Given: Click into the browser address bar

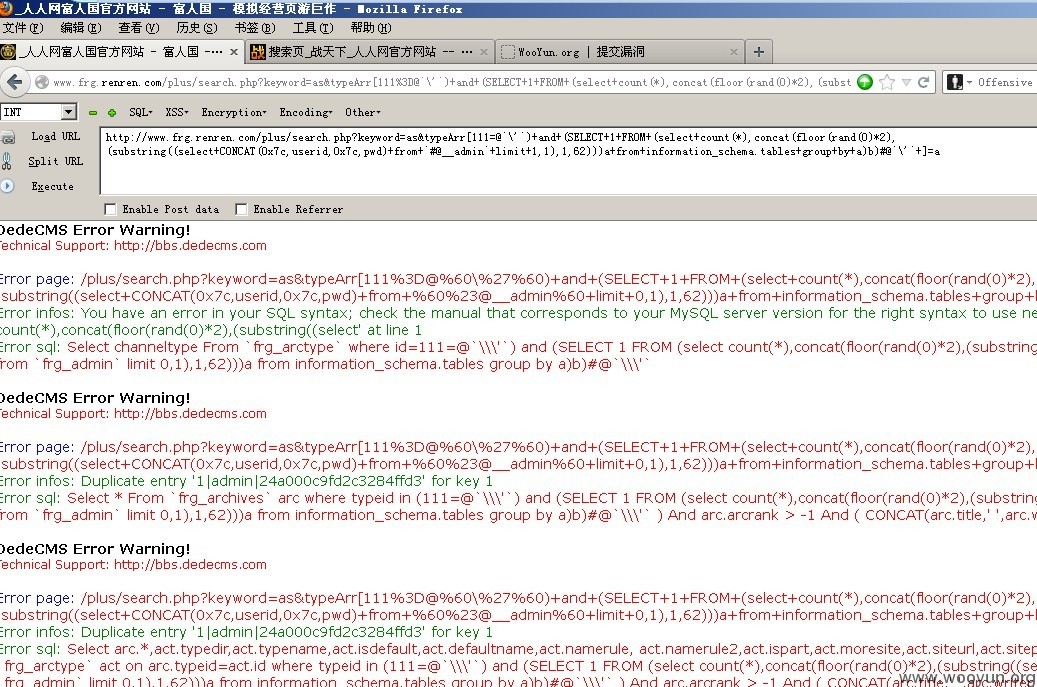Looking at the screenshot, I should (x=452, y=82).
